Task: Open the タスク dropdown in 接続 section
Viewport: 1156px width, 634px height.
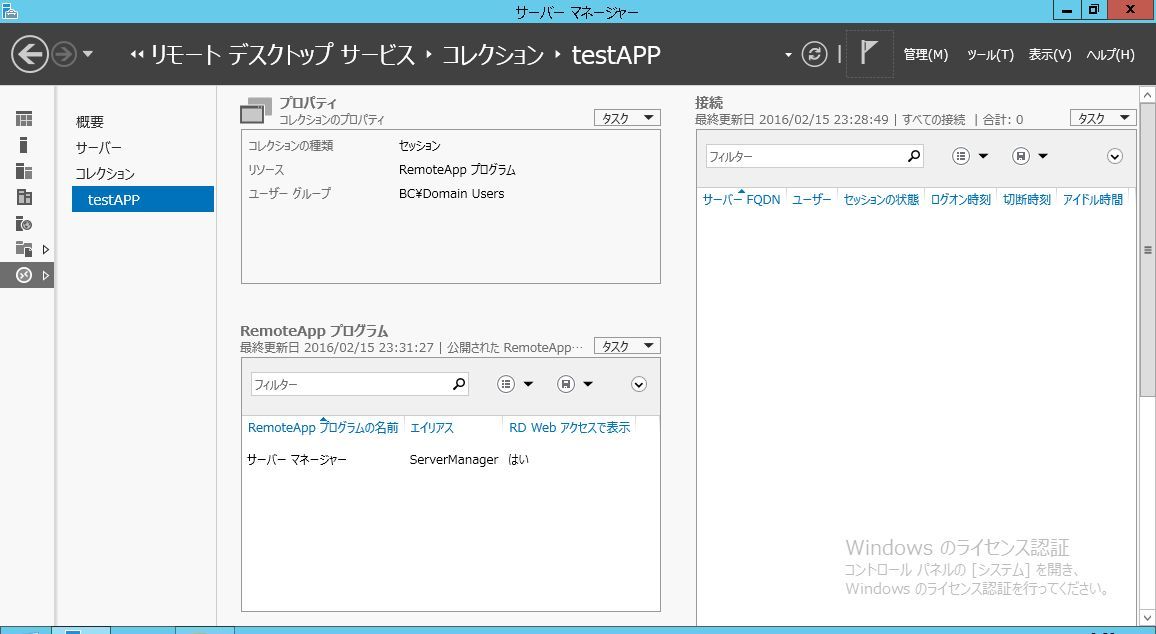Action: [1103, 118]
